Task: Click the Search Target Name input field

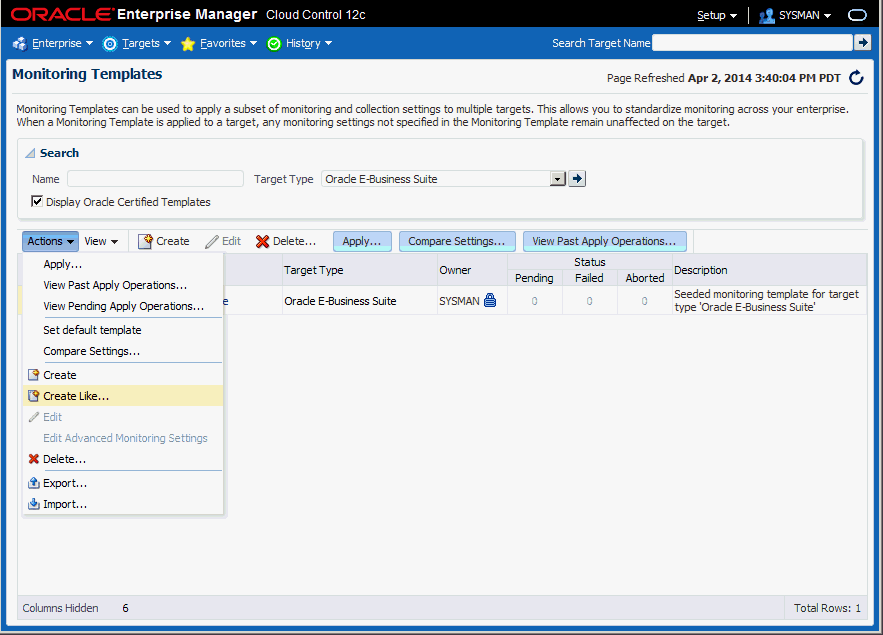Action: coord(752,42)
